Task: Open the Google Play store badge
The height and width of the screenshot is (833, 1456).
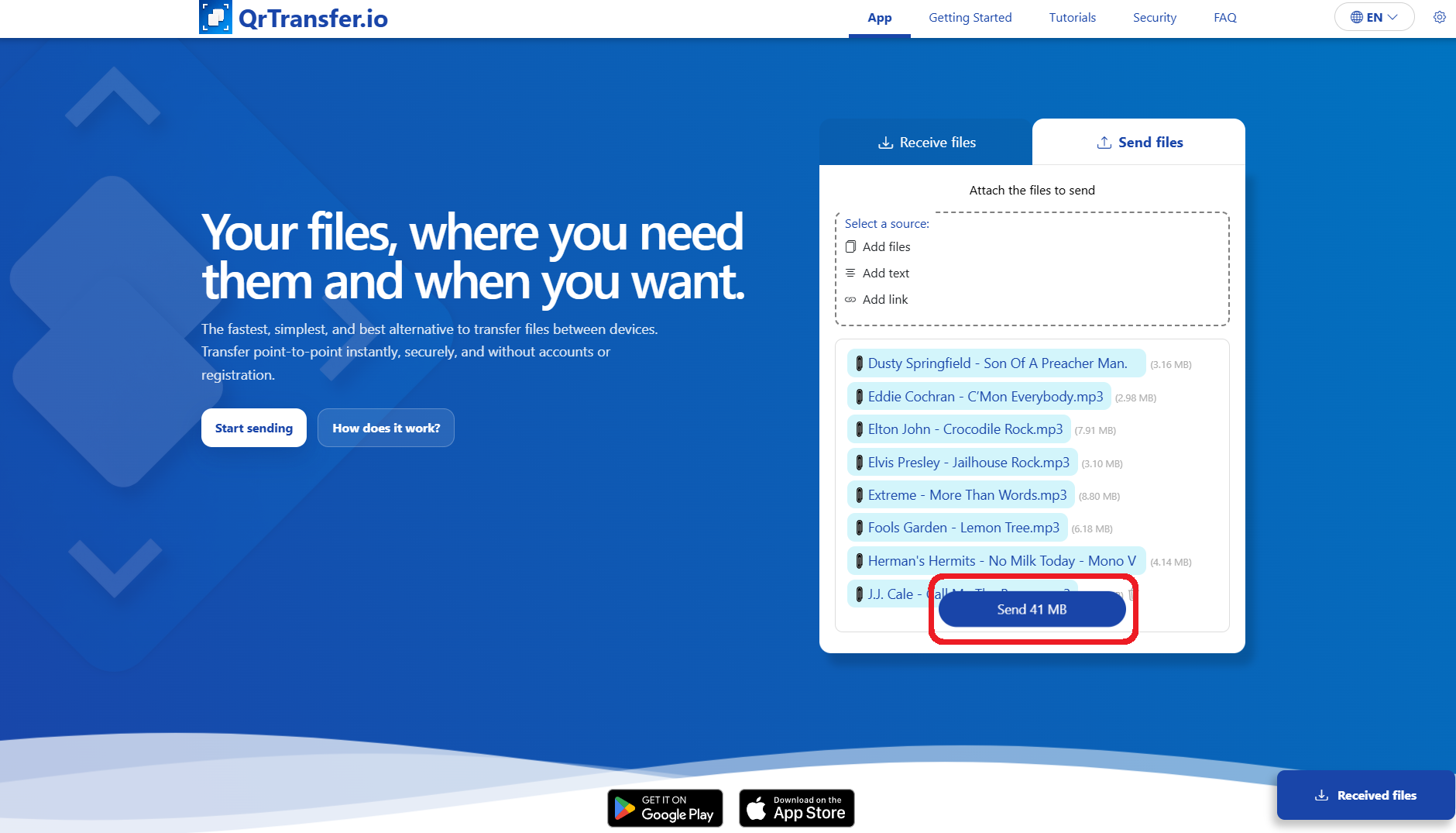Action: pyautogui.click(x=665, y=808)
